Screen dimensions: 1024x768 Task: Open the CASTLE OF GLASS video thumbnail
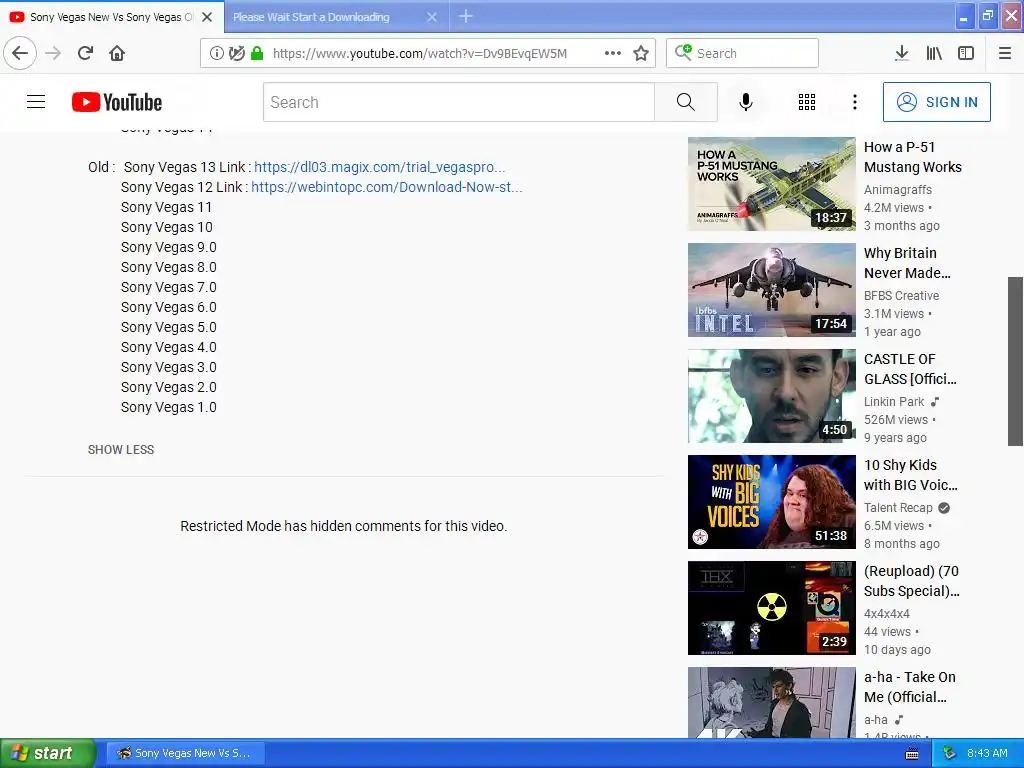pyautogui.click(x=771, y=396)
